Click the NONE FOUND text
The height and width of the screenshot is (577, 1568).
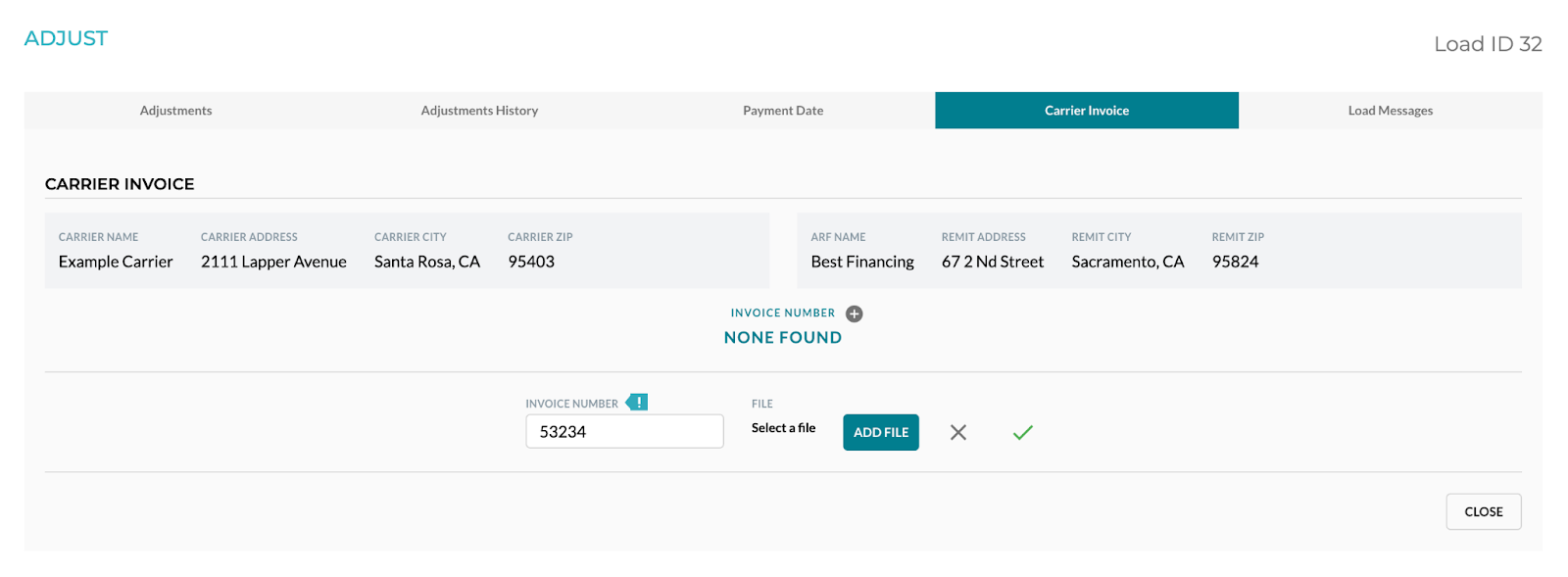783,337
